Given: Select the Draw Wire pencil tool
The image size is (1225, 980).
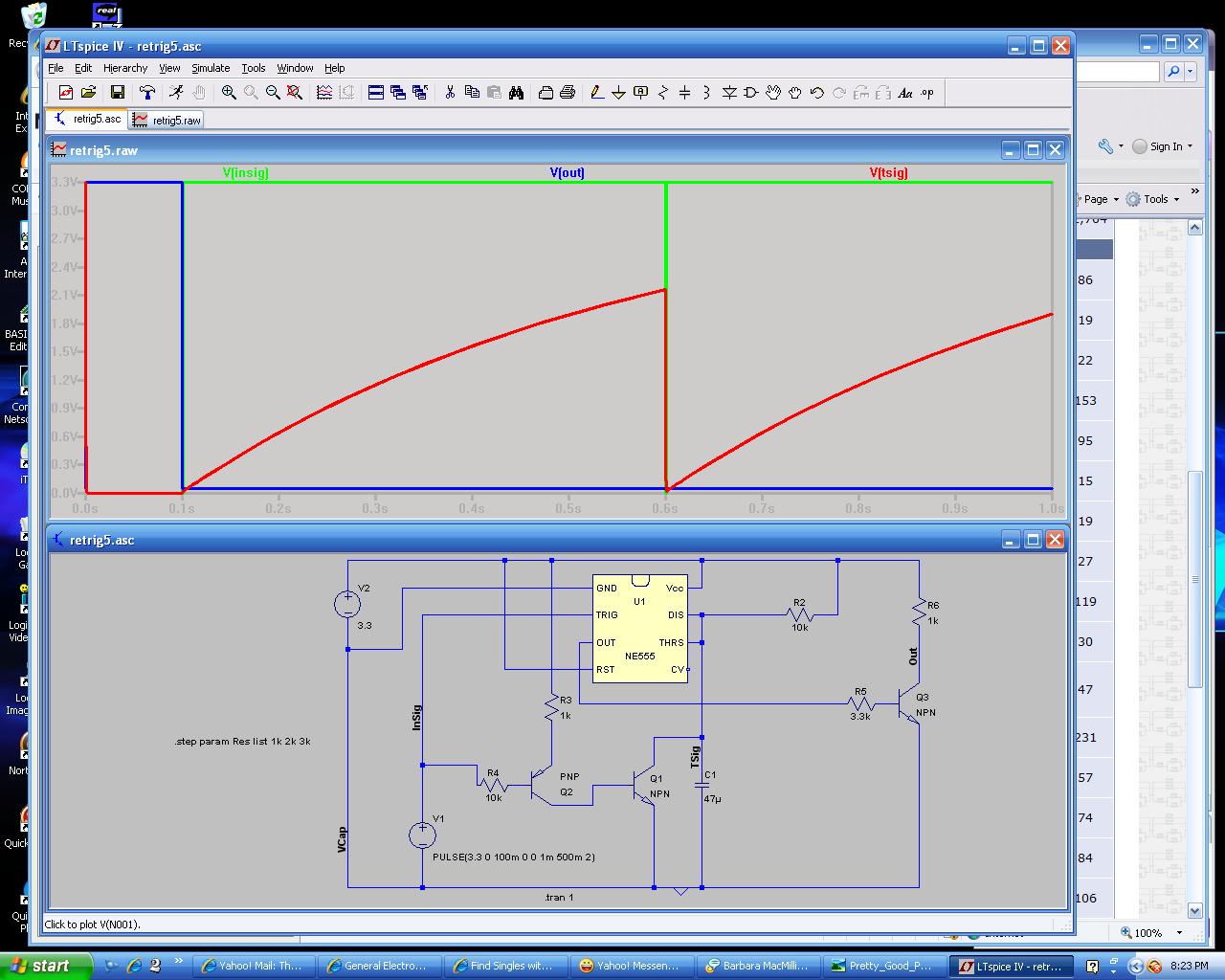Looking at the screenshot, I should pyautogui.click(x=597, y=93).
